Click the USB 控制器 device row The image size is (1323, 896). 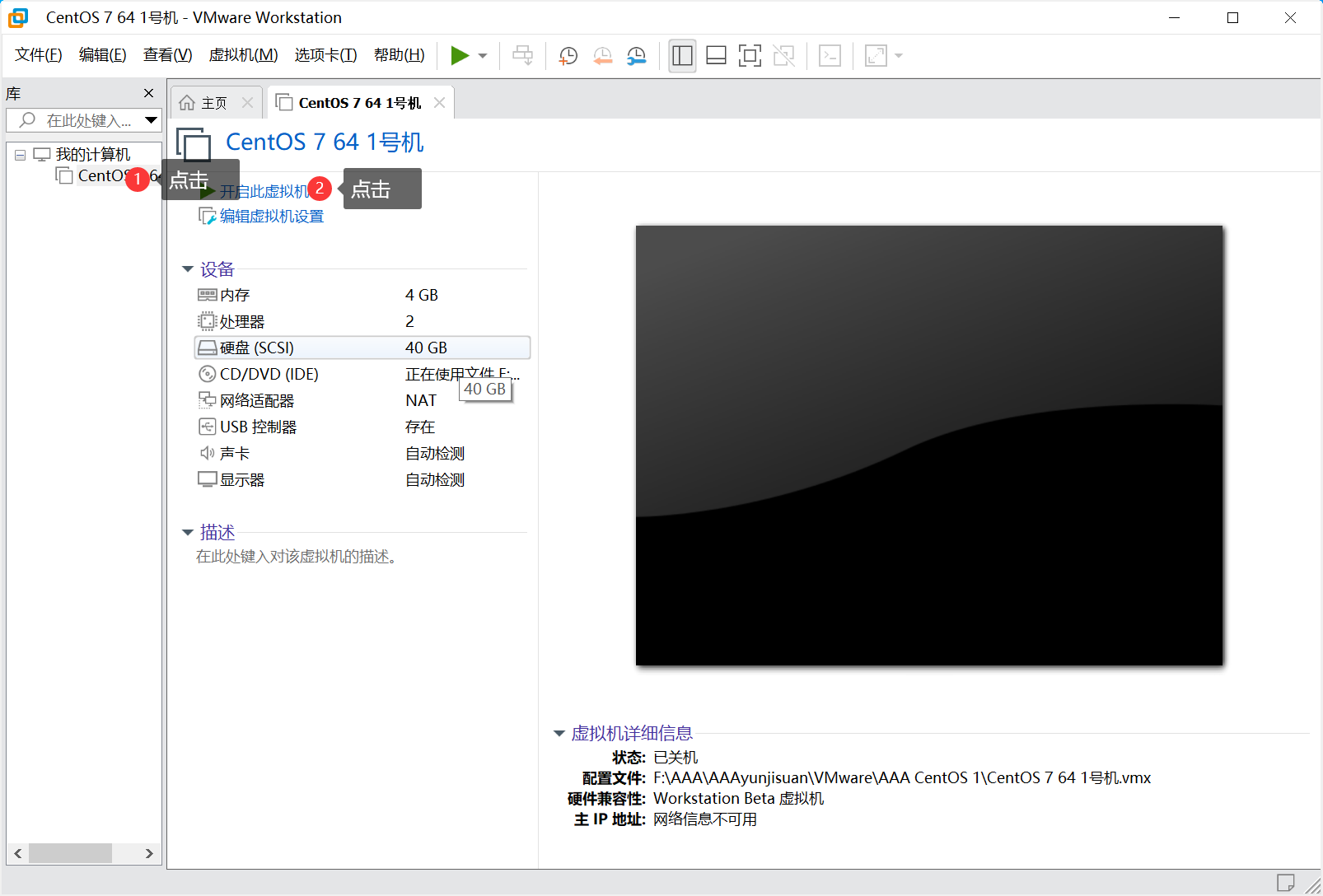click(362, 427)
